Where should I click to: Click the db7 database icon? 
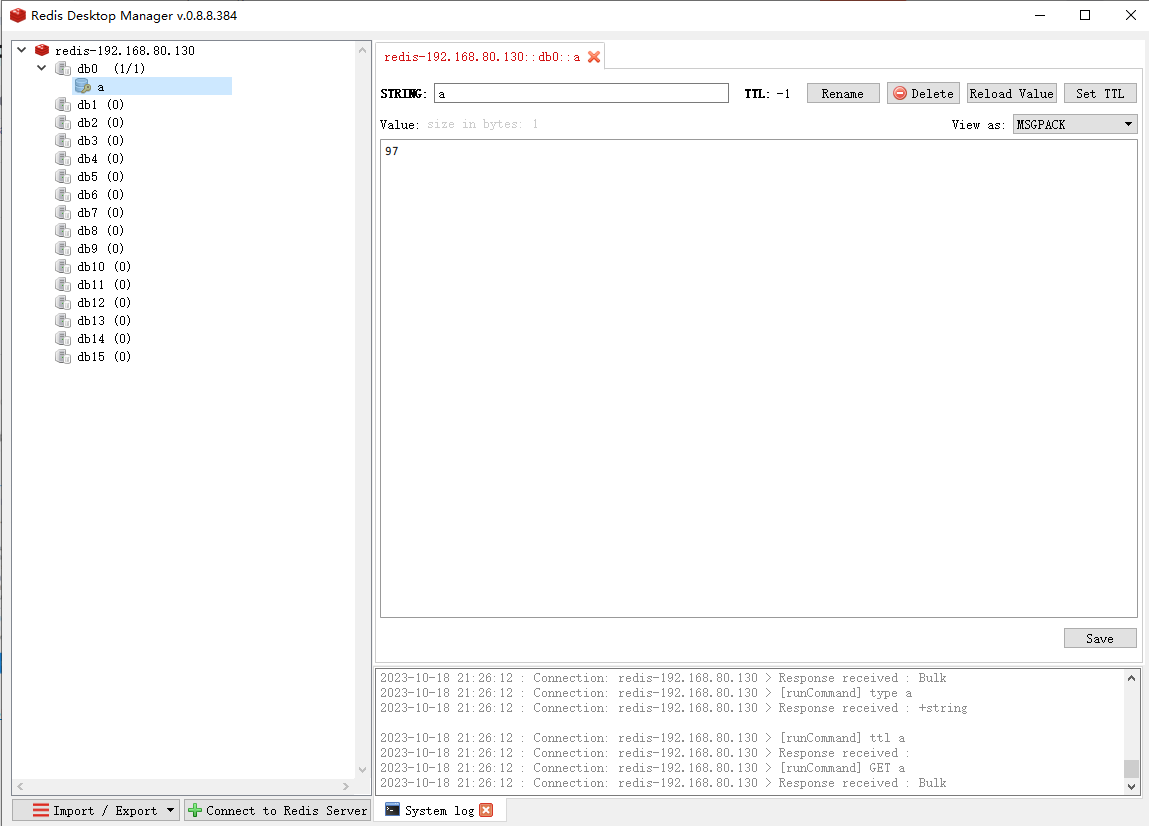click(x=63, y=212)
